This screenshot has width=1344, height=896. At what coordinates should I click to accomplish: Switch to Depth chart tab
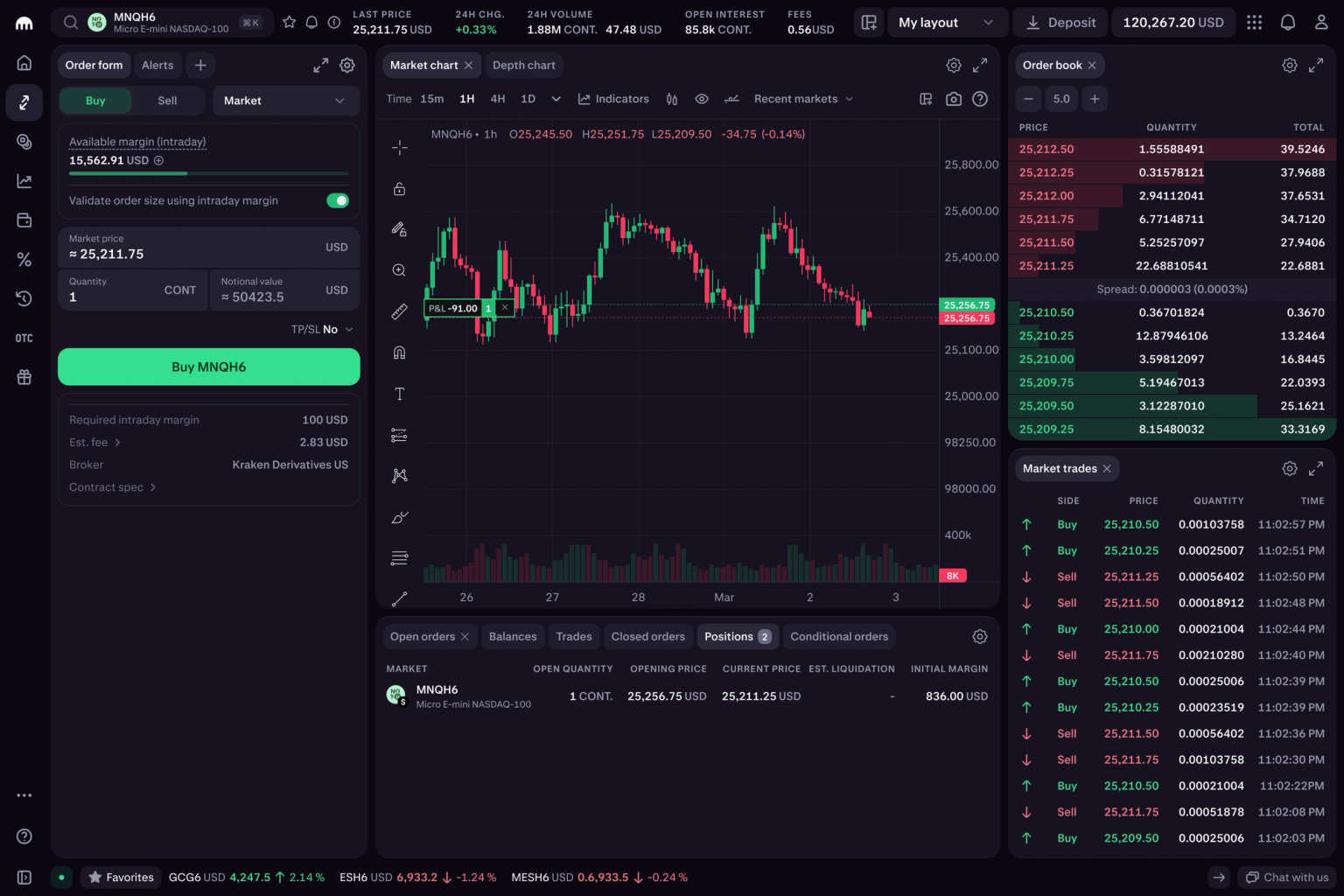[x=523, y=65]
